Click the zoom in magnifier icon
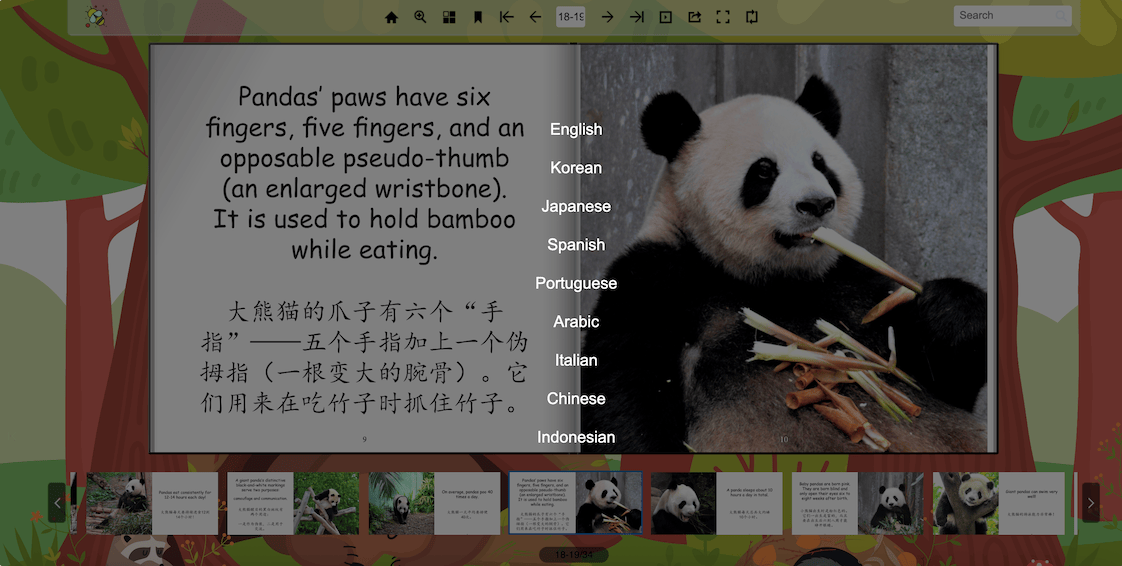 pos(420,17)
